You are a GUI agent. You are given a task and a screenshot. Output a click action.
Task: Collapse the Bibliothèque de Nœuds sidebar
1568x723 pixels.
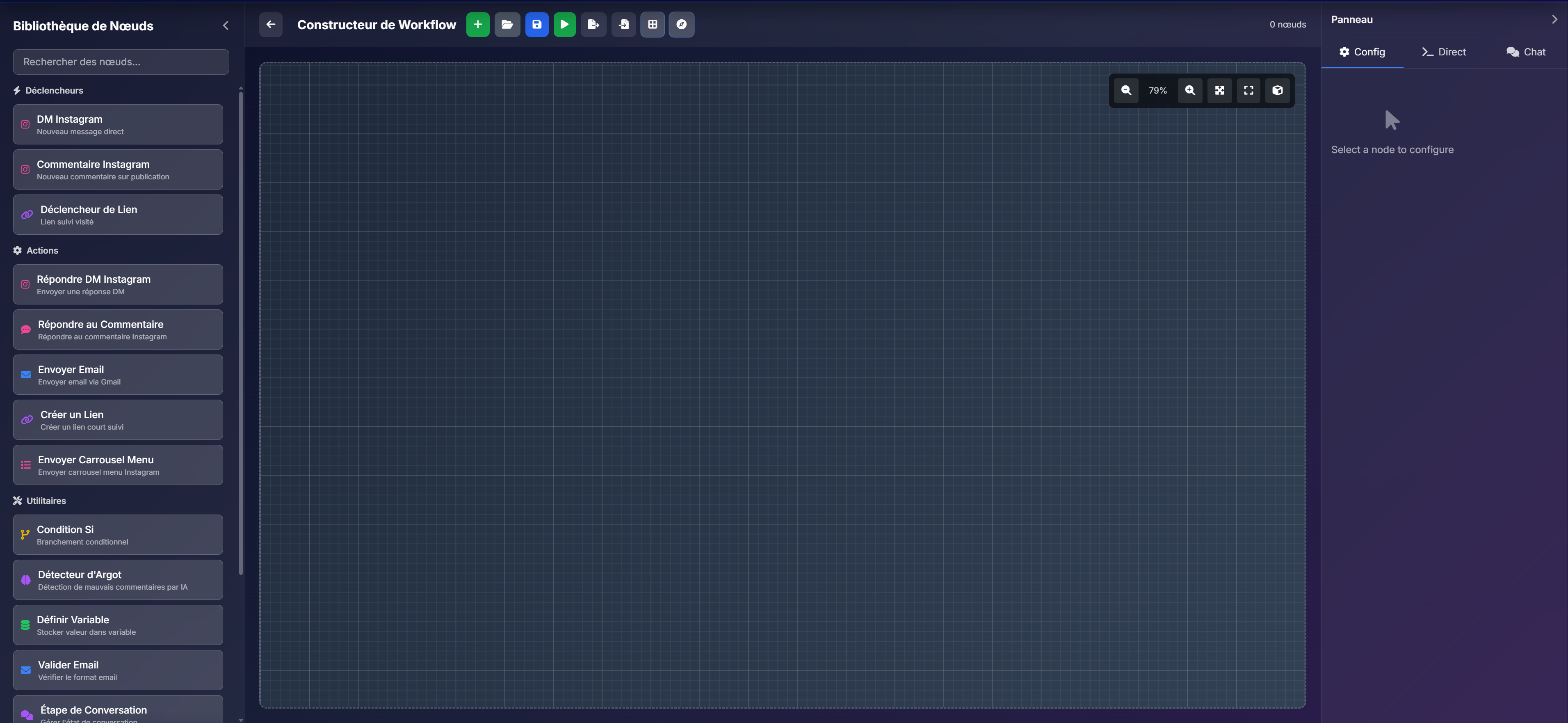225,25
